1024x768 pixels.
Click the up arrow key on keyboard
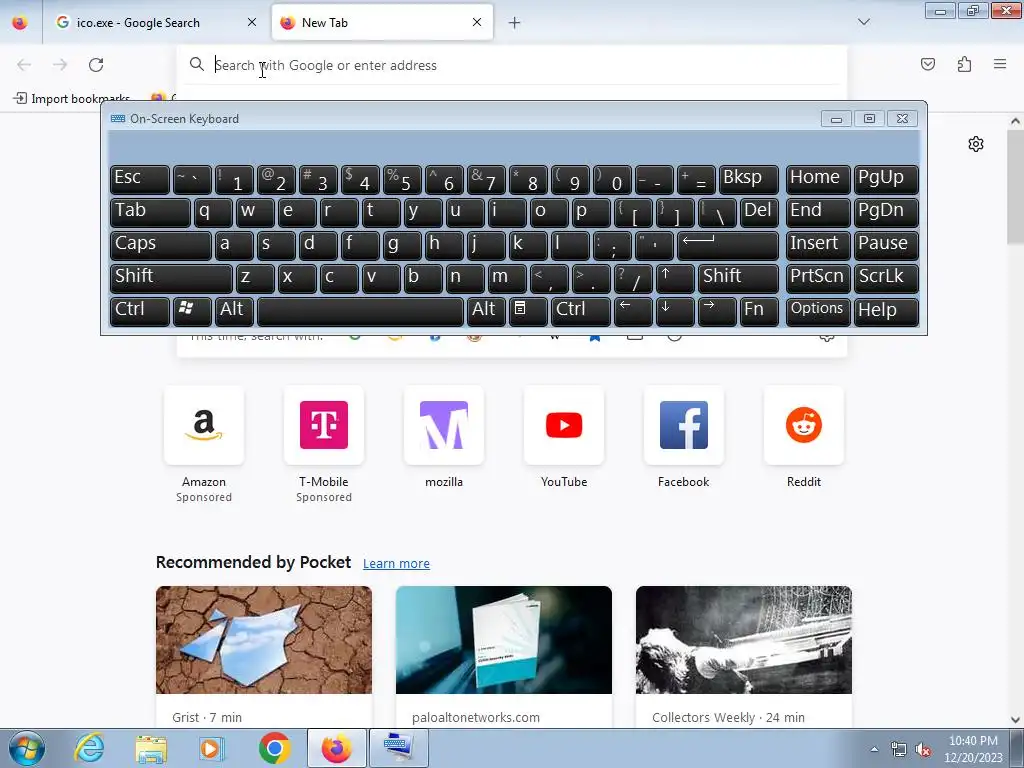(x=675, y=278)
